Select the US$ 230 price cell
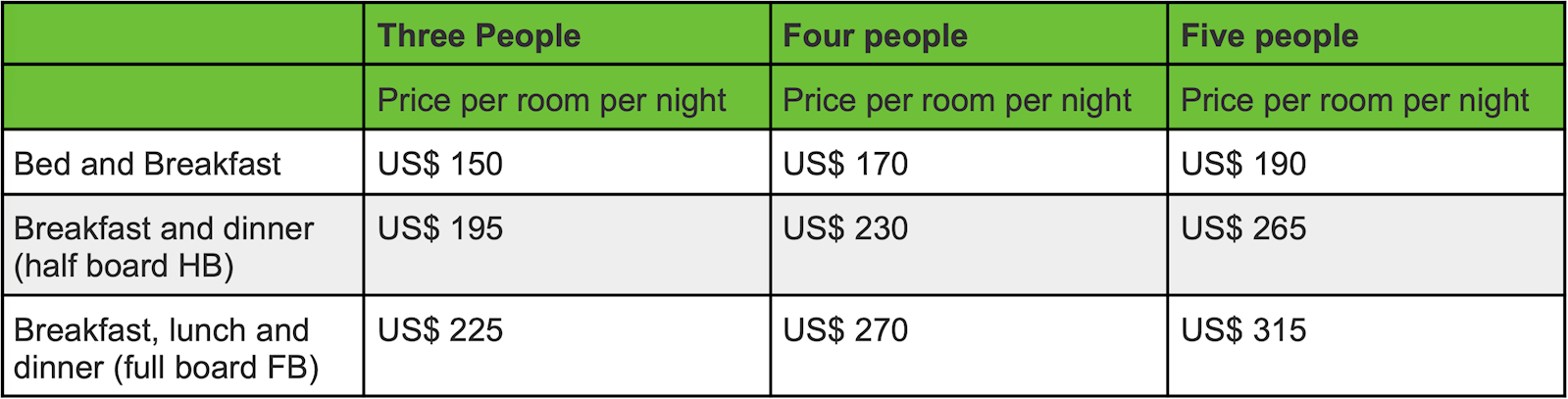The width and height of the screenshot is (1568, 399). (x=845, y=228)
